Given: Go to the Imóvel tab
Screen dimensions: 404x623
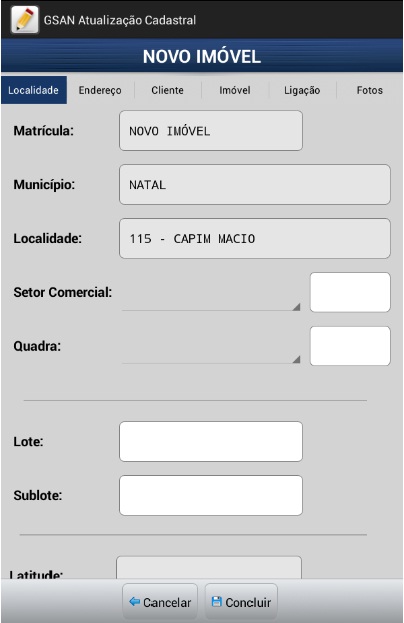Looking at the screenshot, I should pos(235,90).
